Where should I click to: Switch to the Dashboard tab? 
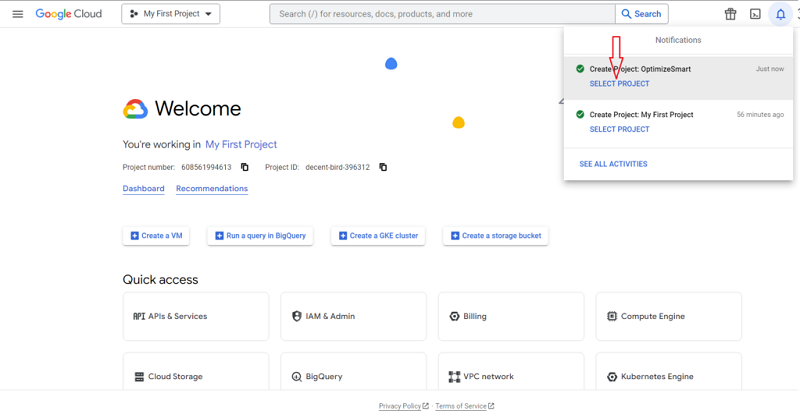(143, 188)
